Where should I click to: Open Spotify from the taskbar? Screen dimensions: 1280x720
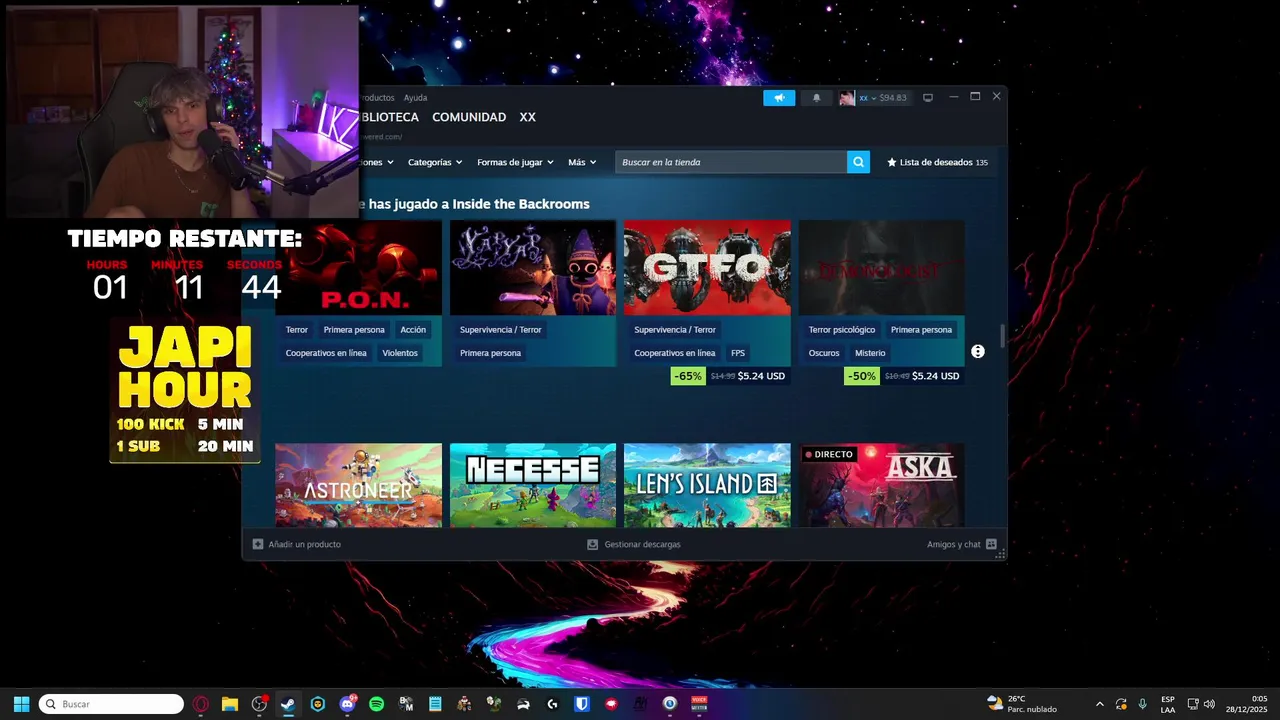[376, 704]
